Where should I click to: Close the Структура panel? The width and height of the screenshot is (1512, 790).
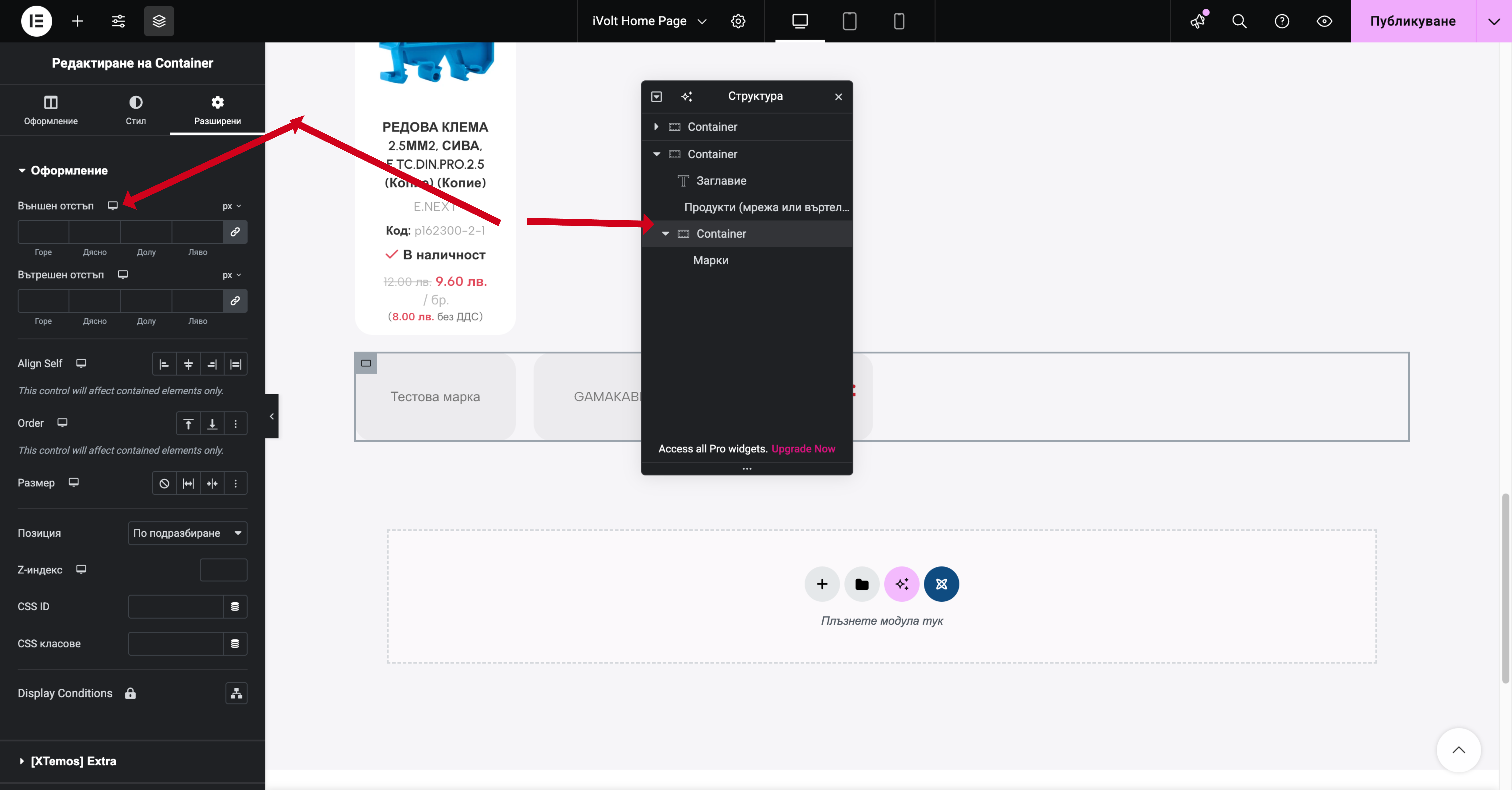coord(838,97)
